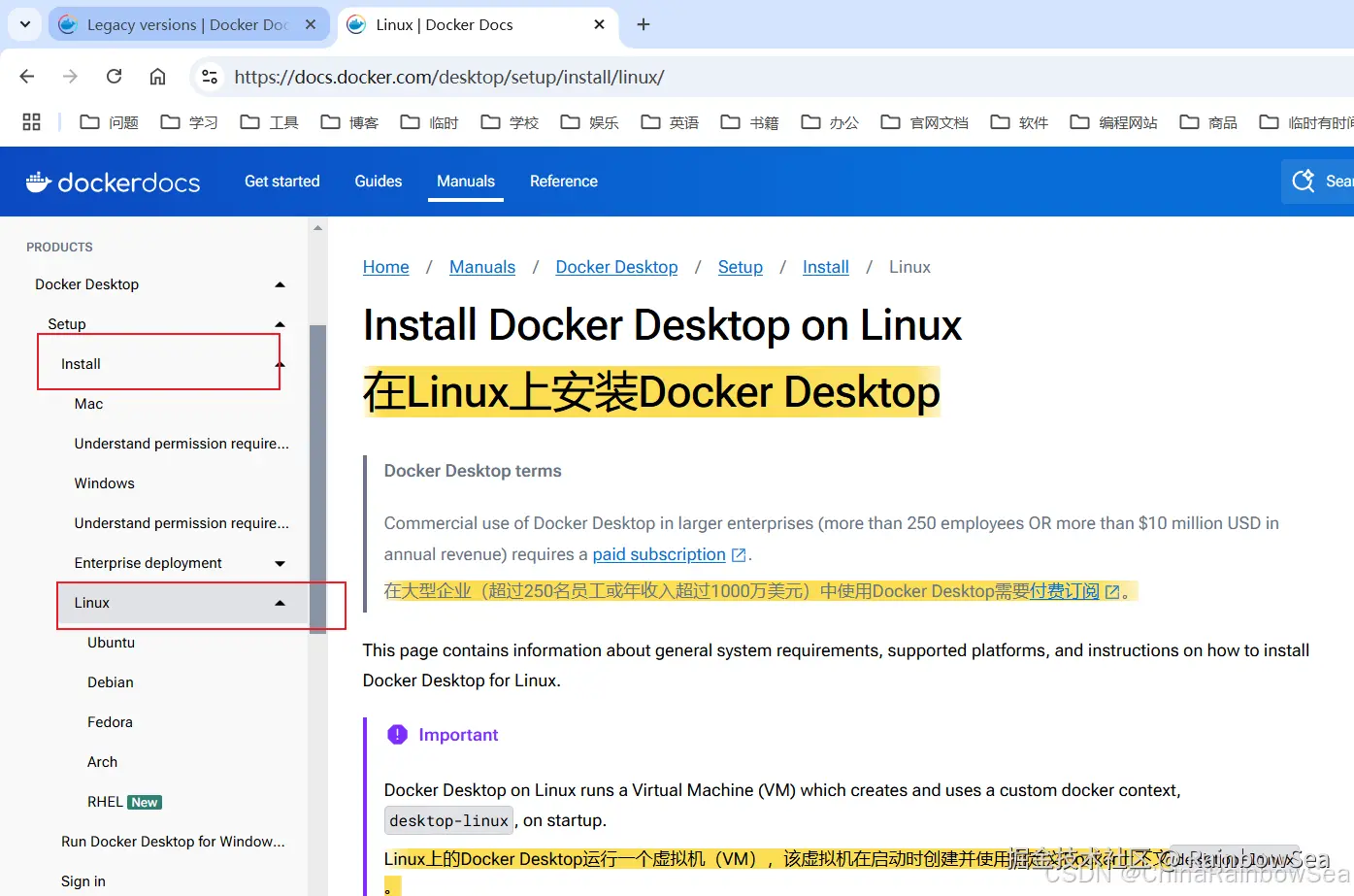Screen dimensions: 1354x896
Task: Open the 问题 bookmark folder
Action: coord(109,122)
